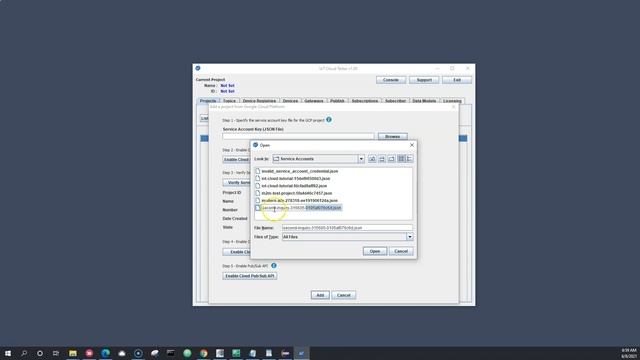Click the Step 5 Pub/Sub info icon

274,266
